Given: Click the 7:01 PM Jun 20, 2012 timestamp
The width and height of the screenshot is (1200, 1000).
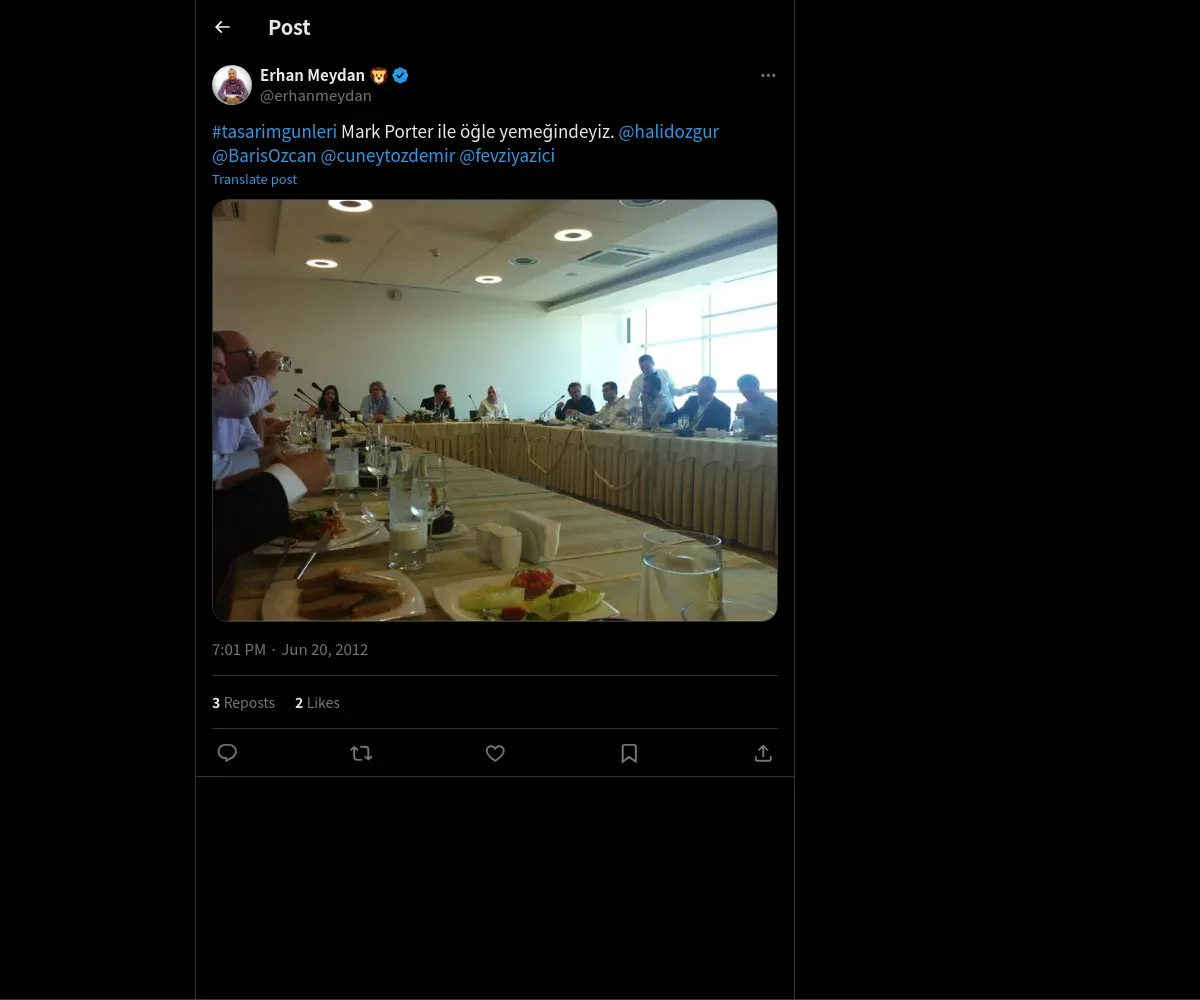Looking at the screenshot, I should coord(290,650).
